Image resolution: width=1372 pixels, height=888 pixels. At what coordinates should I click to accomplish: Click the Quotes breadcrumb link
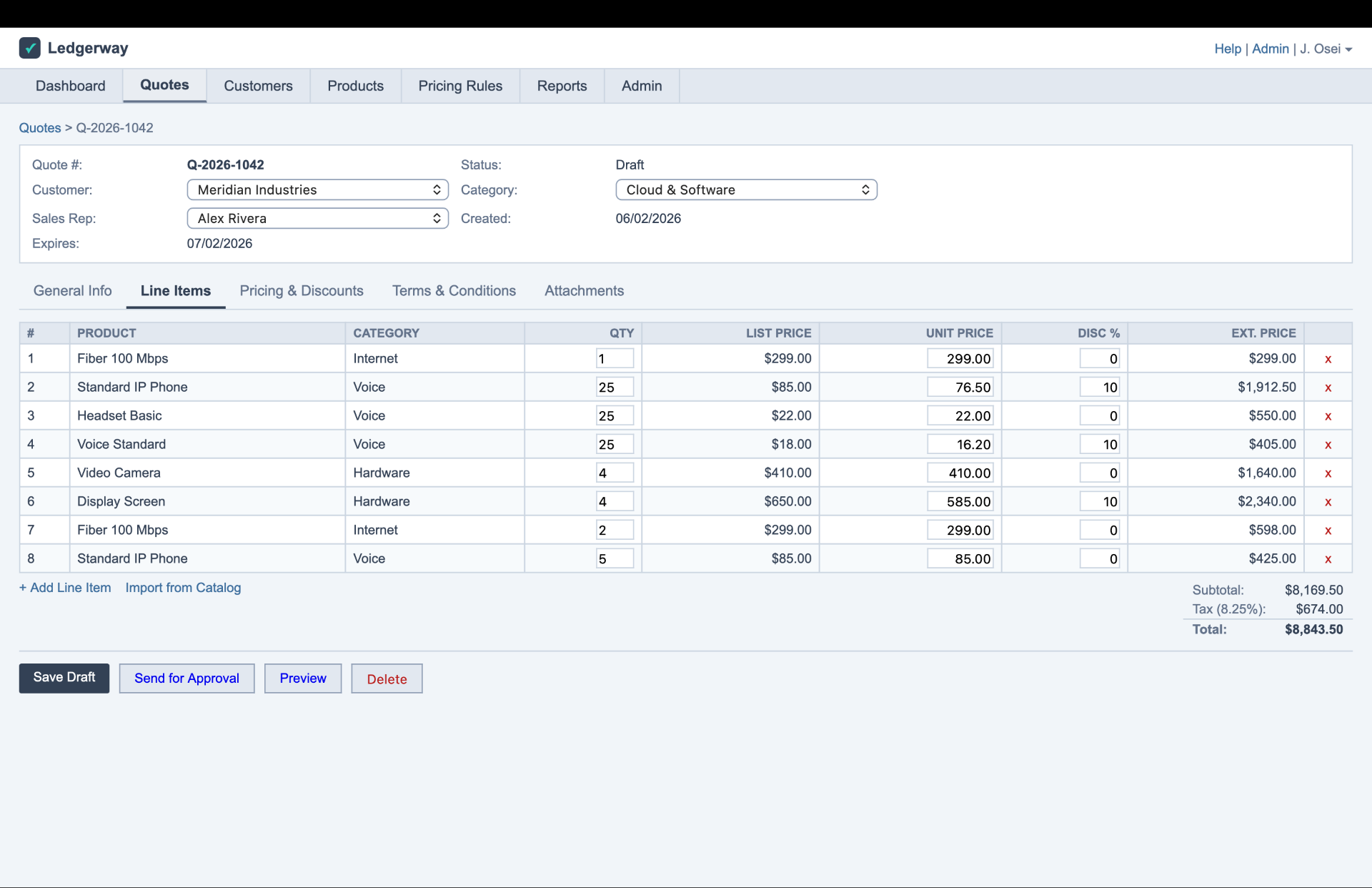[x=40, y=128]
